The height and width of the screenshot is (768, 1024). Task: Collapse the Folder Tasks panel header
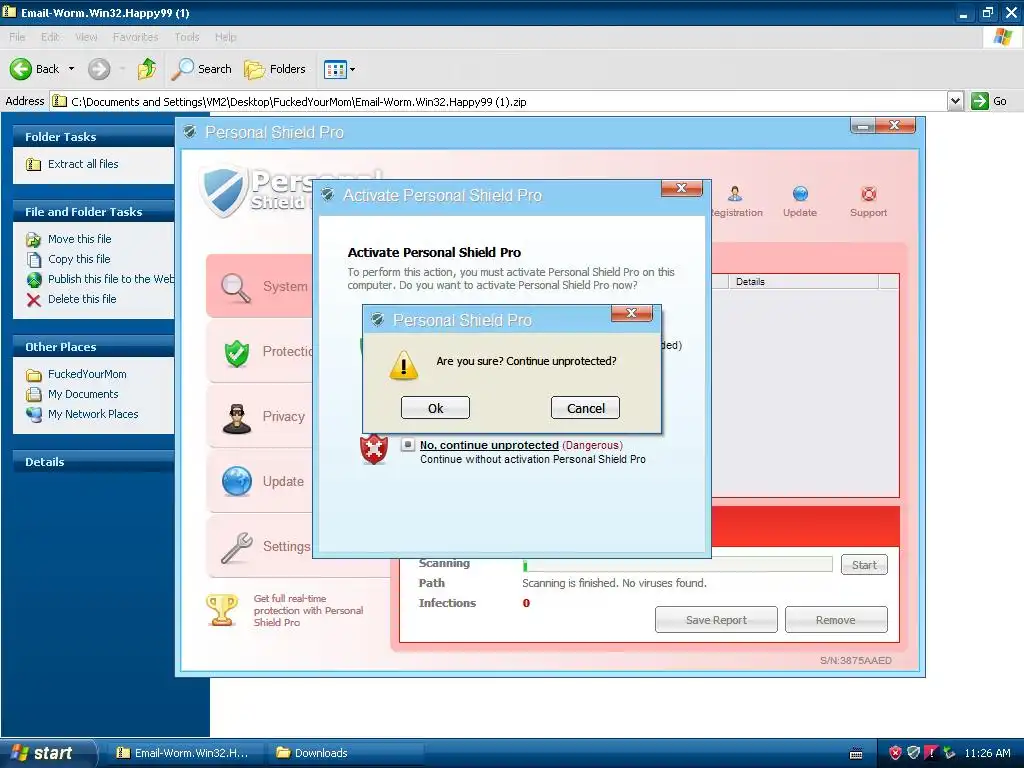click(x=93, y=136)
